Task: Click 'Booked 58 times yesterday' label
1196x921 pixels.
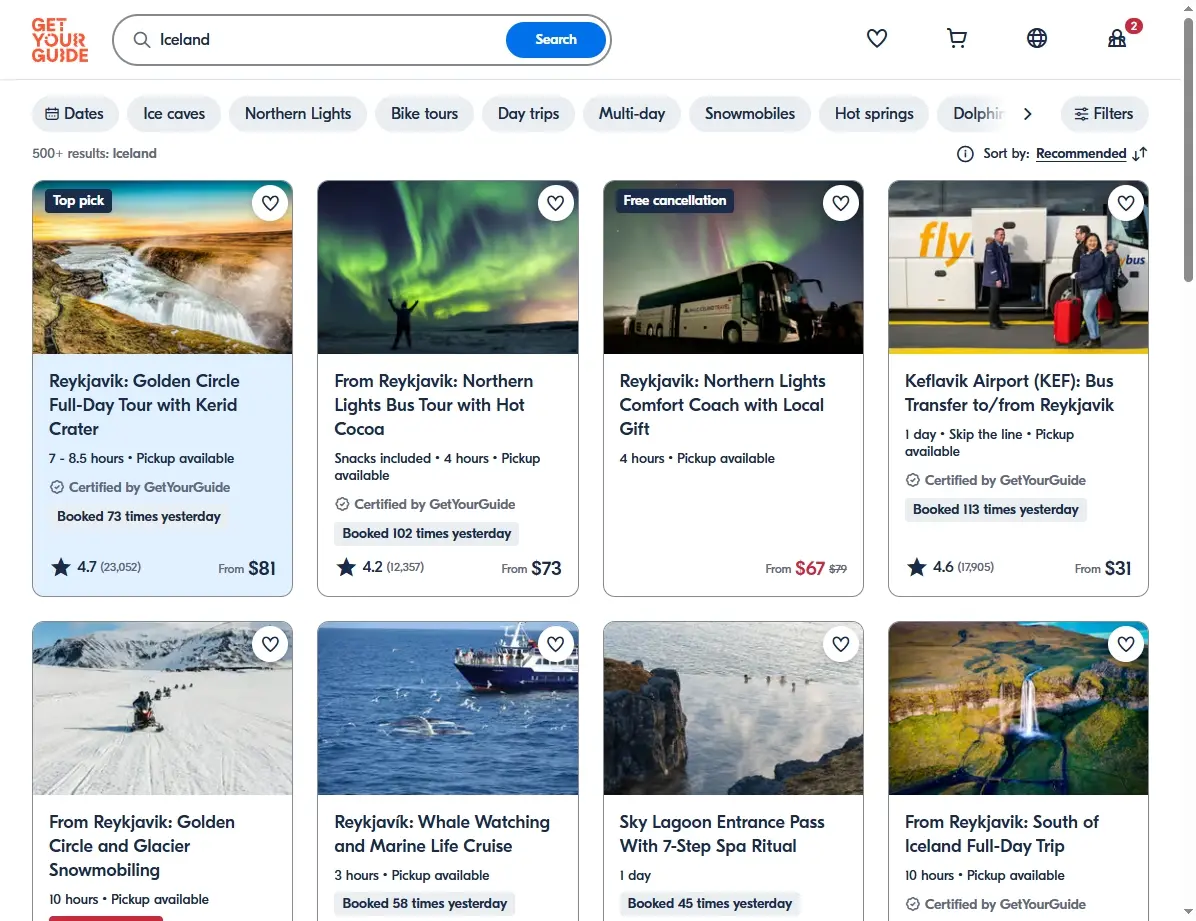Action: [424, 903]
